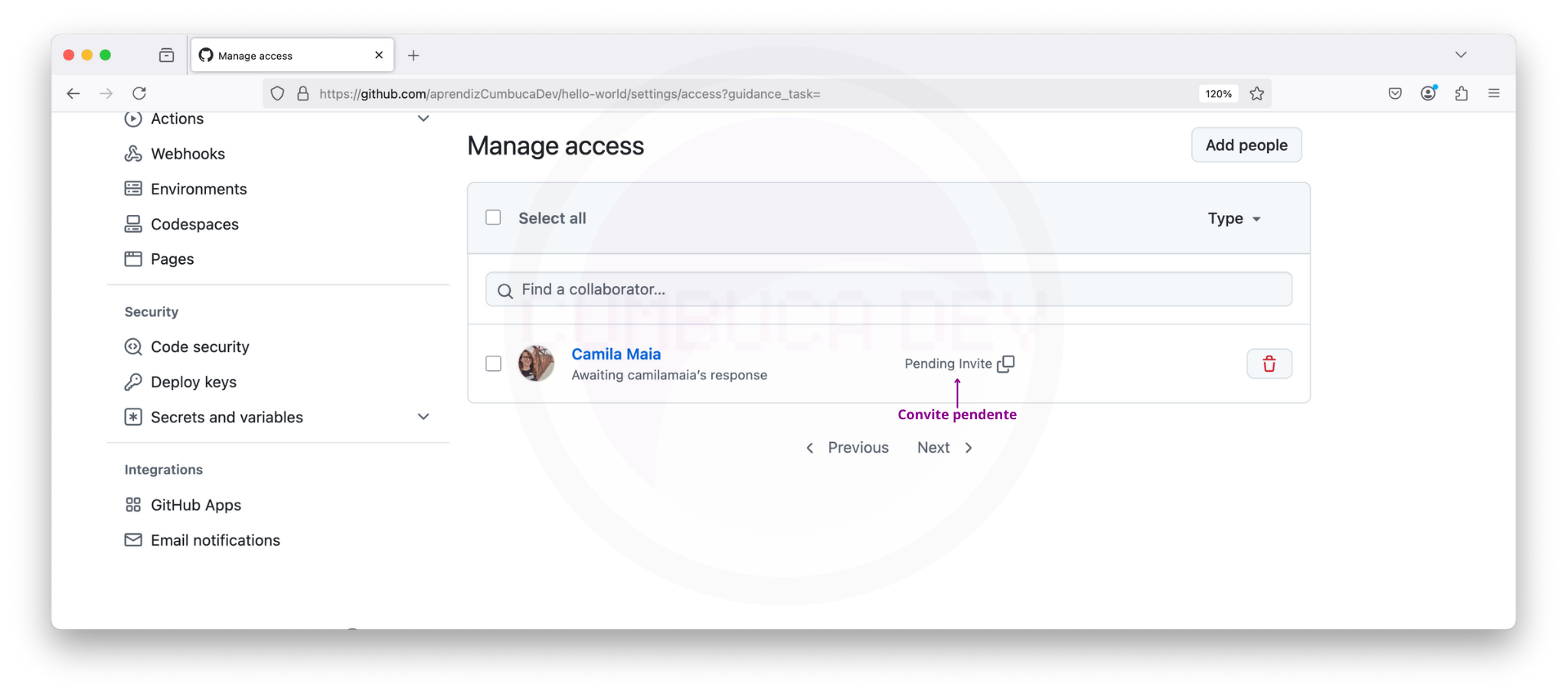
Task: Open the Firefox account profile icon
Action: [1428, 94]
